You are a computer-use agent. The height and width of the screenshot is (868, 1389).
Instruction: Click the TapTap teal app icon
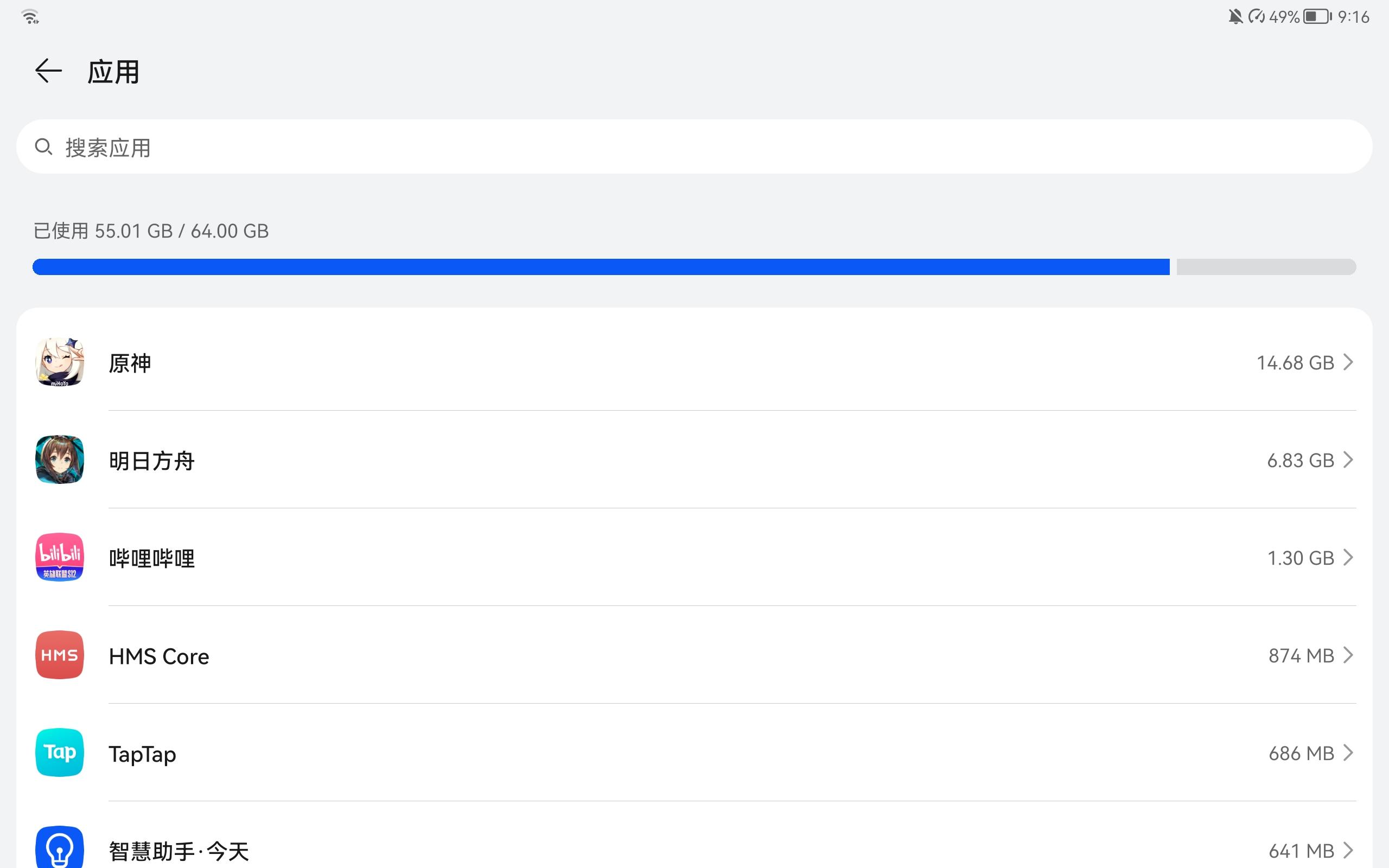[60, 752]
